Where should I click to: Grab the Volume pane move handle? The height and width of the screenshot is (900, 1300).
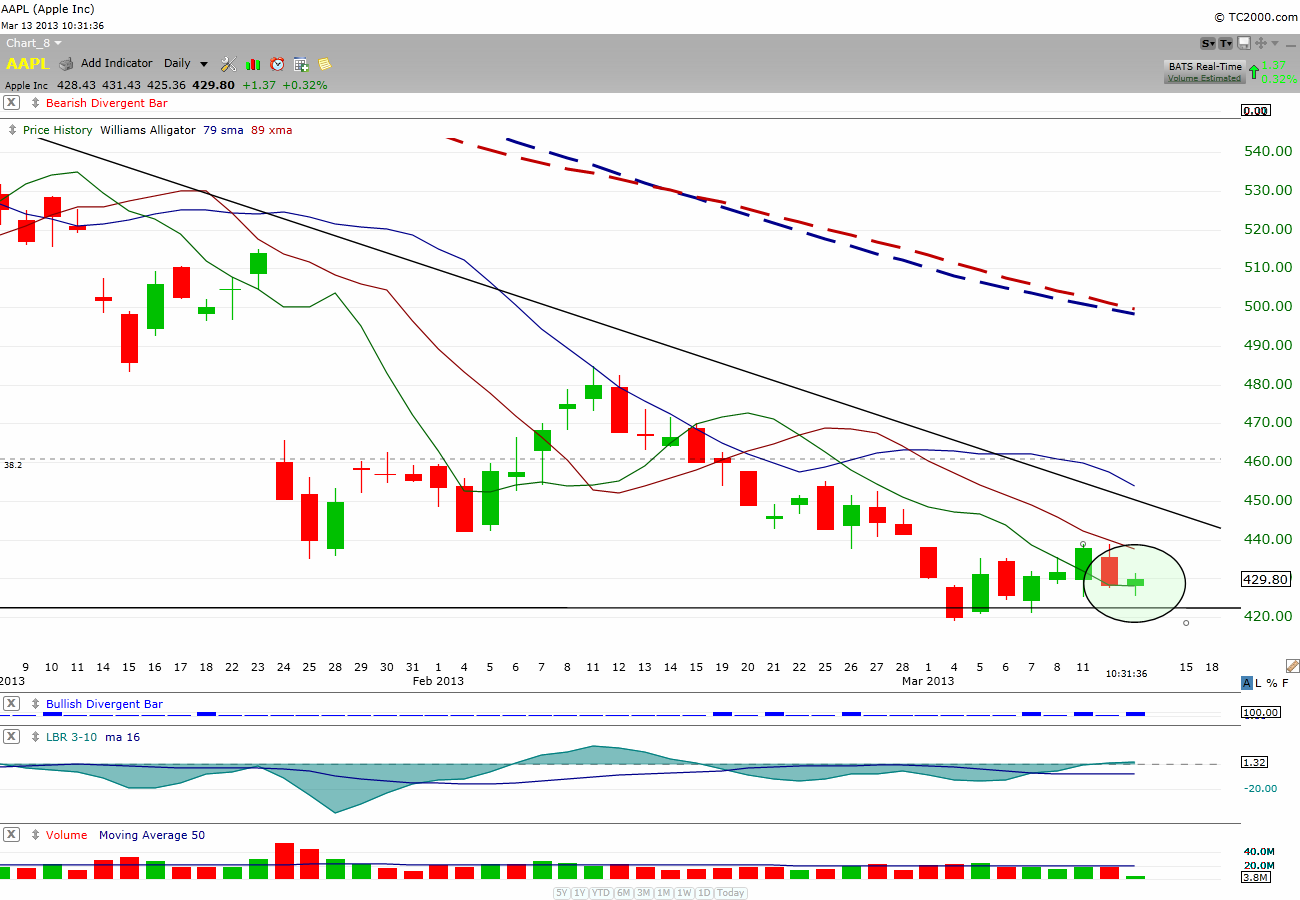36,835
